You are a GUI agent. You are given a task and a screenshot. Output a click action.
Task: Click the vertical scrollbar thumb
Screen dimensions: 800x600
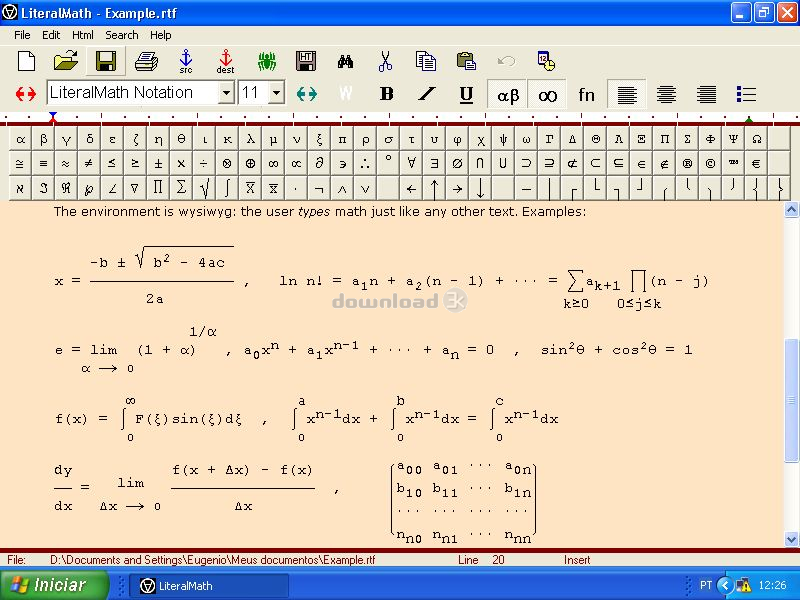click(x=791, y=400)
